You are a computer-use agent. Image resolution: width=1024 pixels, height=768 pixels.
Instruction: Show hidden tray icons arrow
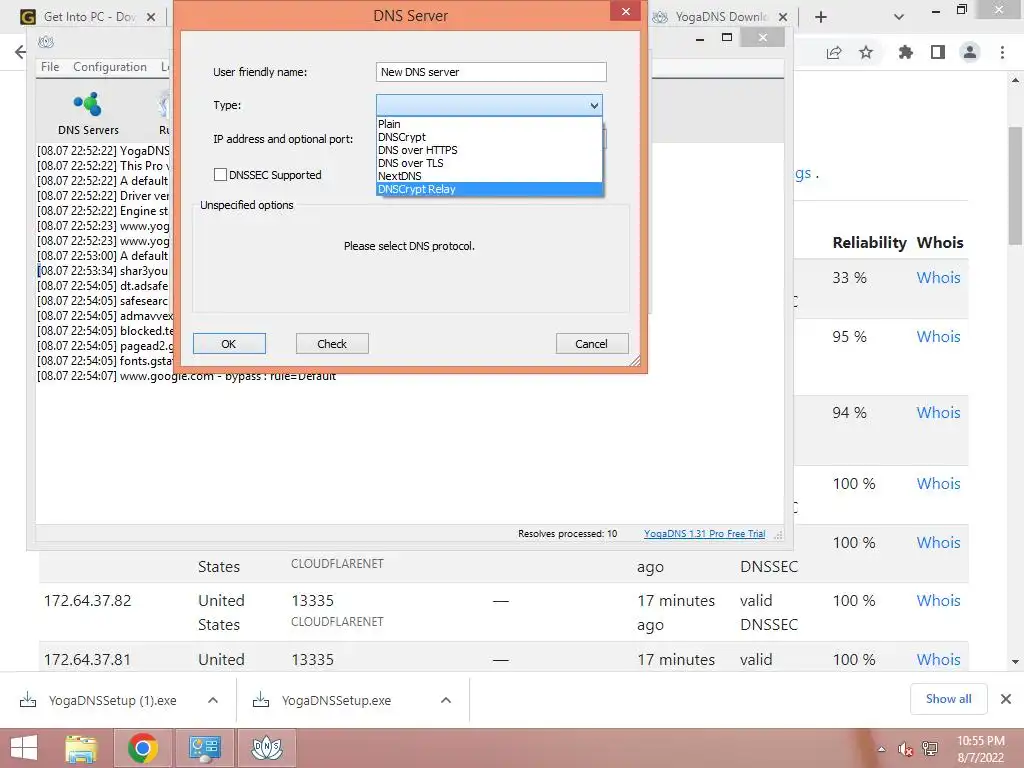click(x=882, y=749)
